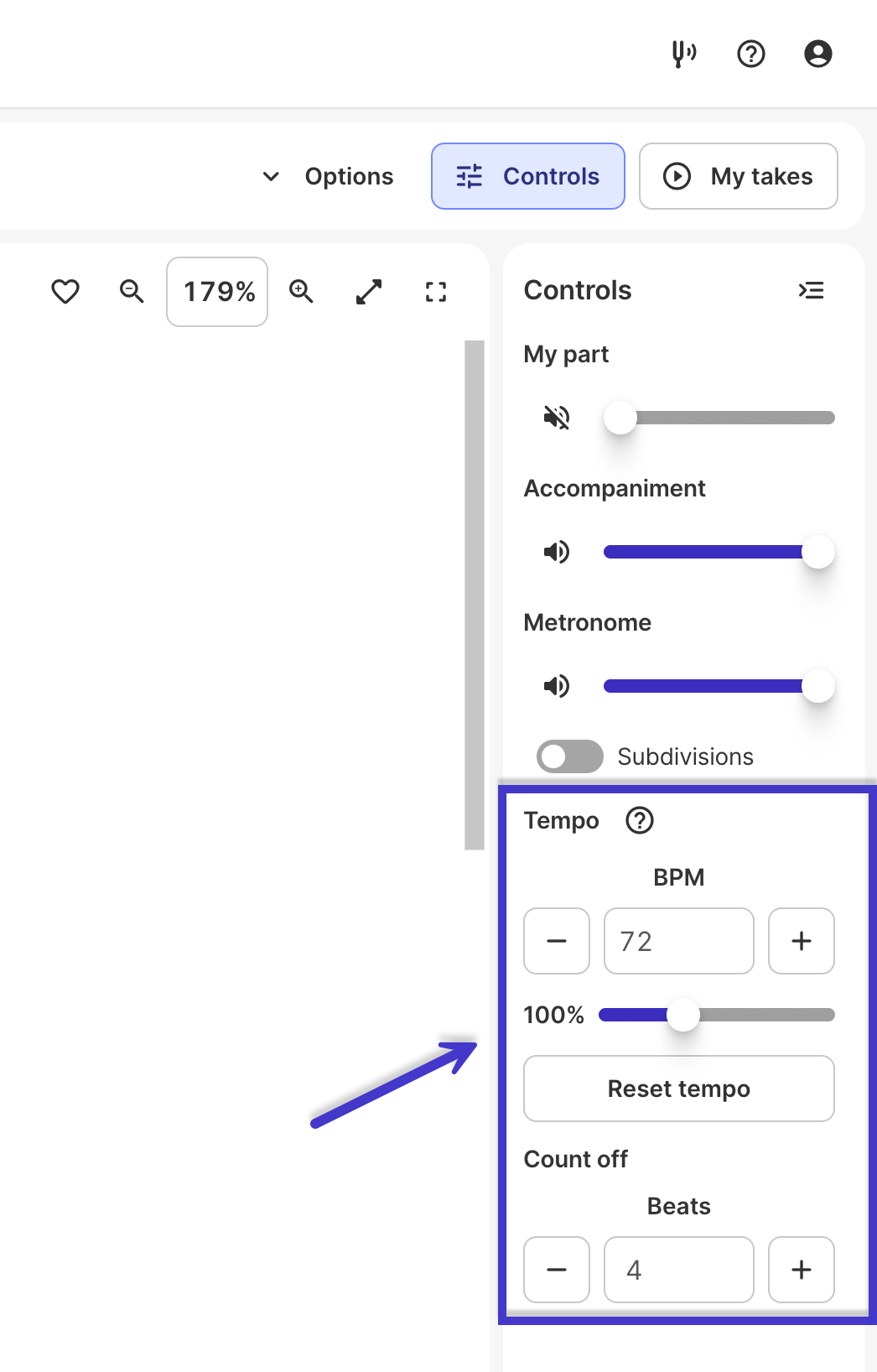The height and width of the screenshot is (1372, 877).
Task: Open the user account icon
Action: point(818,54)
